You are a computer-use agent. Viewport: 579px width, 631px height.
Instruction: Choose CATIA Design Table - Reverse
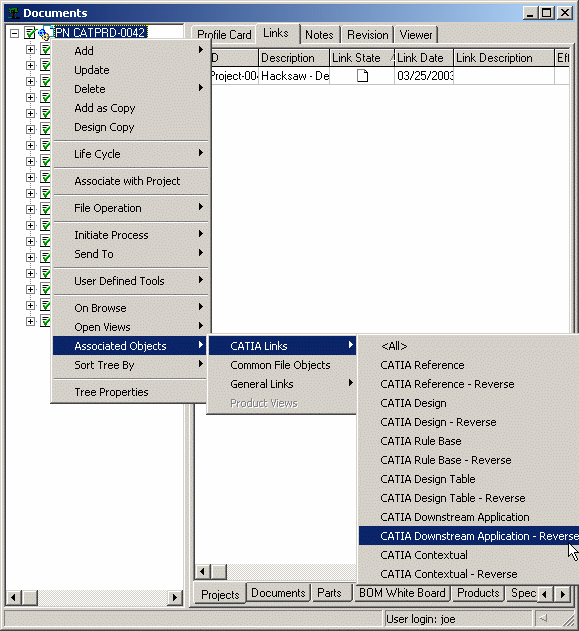pyautogui.click(x=468, y=498)
